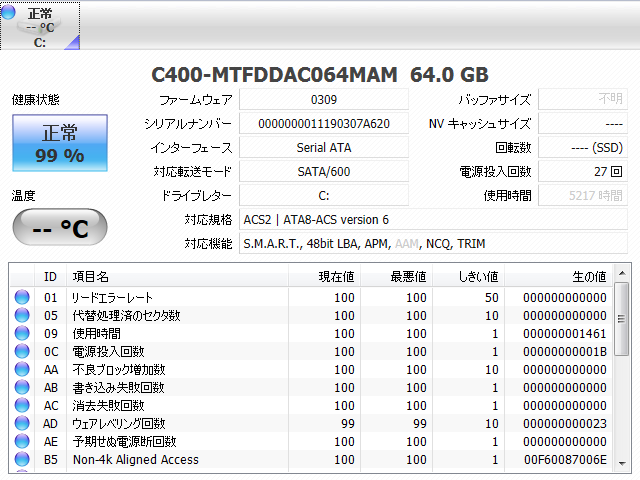The image size is (640, 480).
Task: Click the しきい値 column header
Action: (468, 277)
